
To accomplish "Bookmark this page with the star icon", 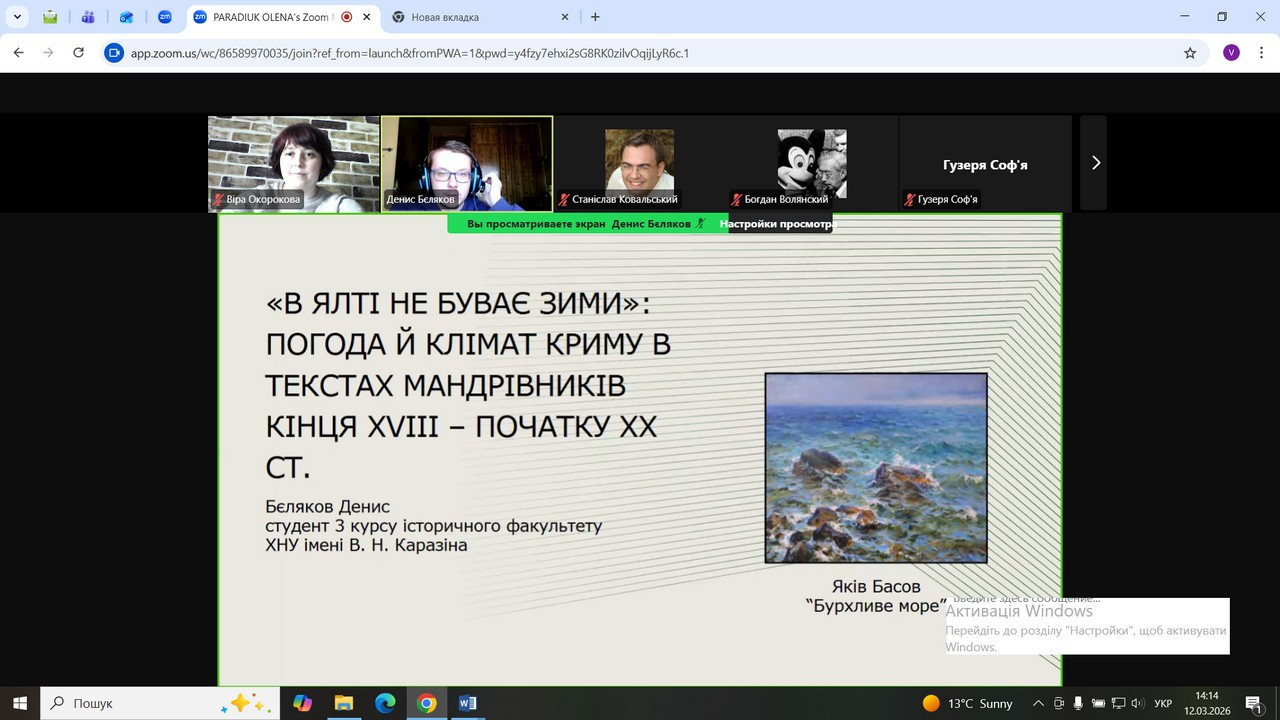I will (1190, 53).
